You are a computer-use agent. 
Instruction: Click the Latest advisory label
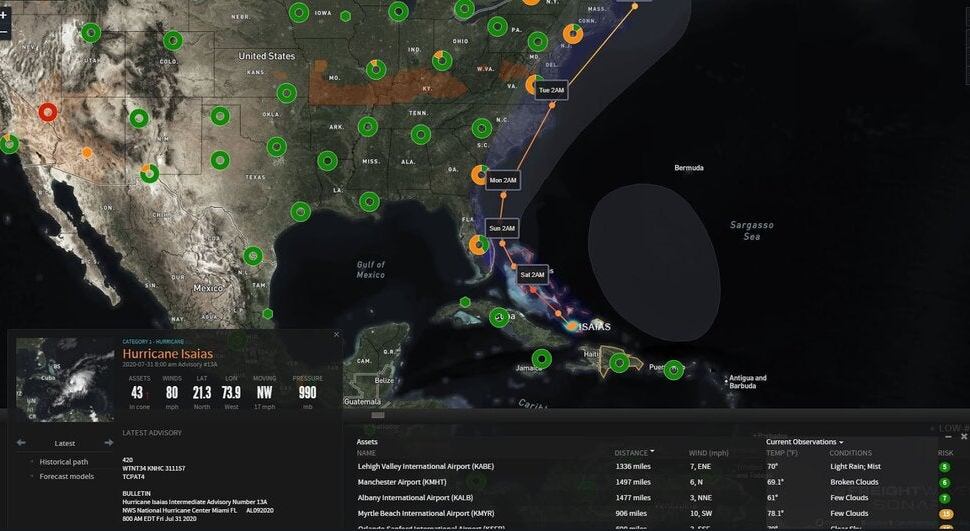[65, 443]
